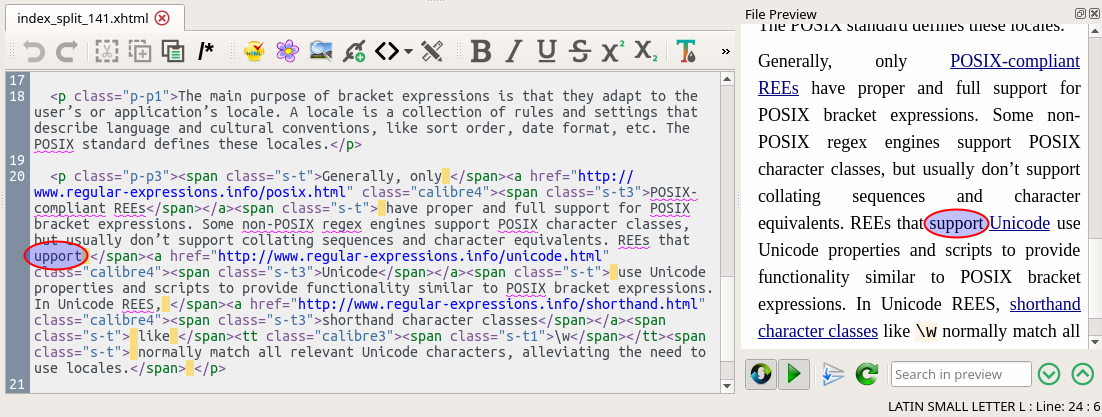Screen dimensions: 1102x417
Task: Click line number 21 in gutter
Action: point(17,384)
